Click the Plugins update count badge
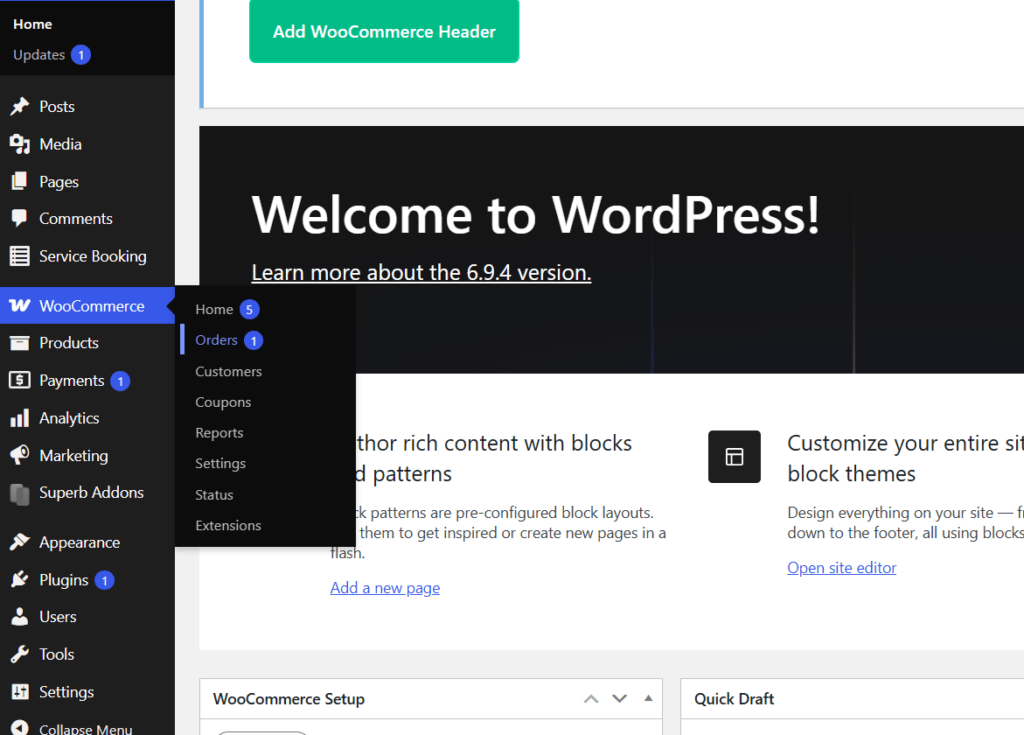 [x=104, y=580]
